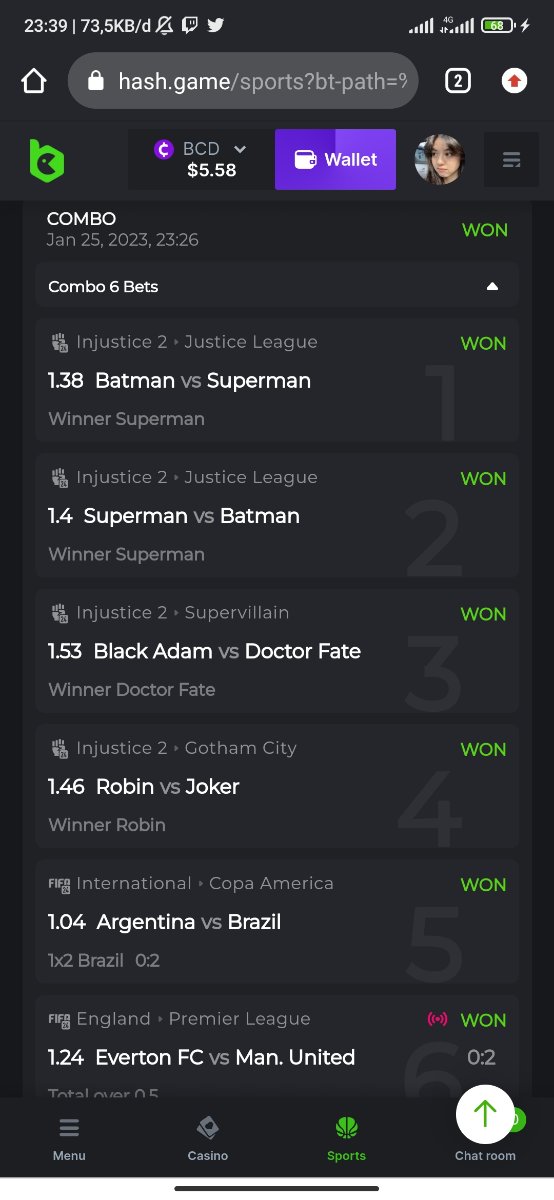Tap the red browser update arrow icon
The width and height of the screenshot is (554, 1200).
pyautogui.click(x=514, y=81)
